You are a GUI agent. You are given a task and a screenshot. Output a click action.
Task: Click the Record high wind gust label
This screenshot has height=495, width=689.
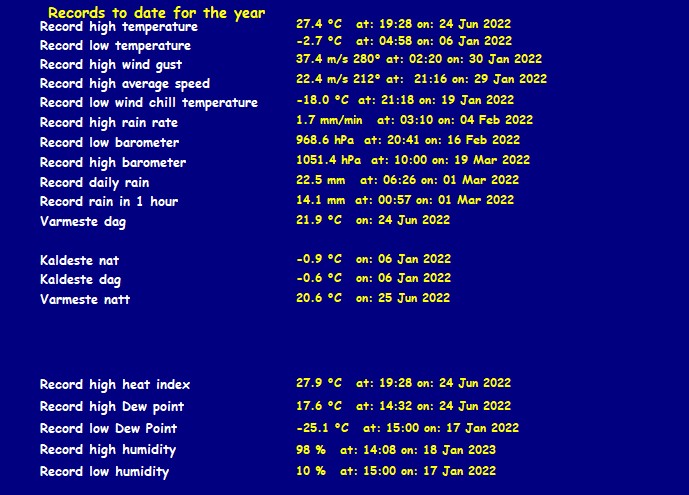tap(111, 65)
